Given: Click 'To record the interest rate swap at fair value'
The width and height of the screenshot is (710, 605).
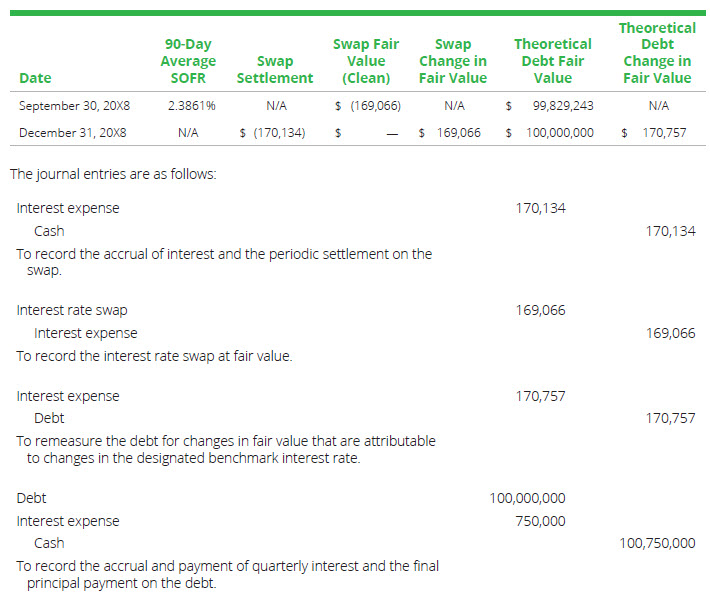Looking at the screenshot, I should tap(154, 356).
